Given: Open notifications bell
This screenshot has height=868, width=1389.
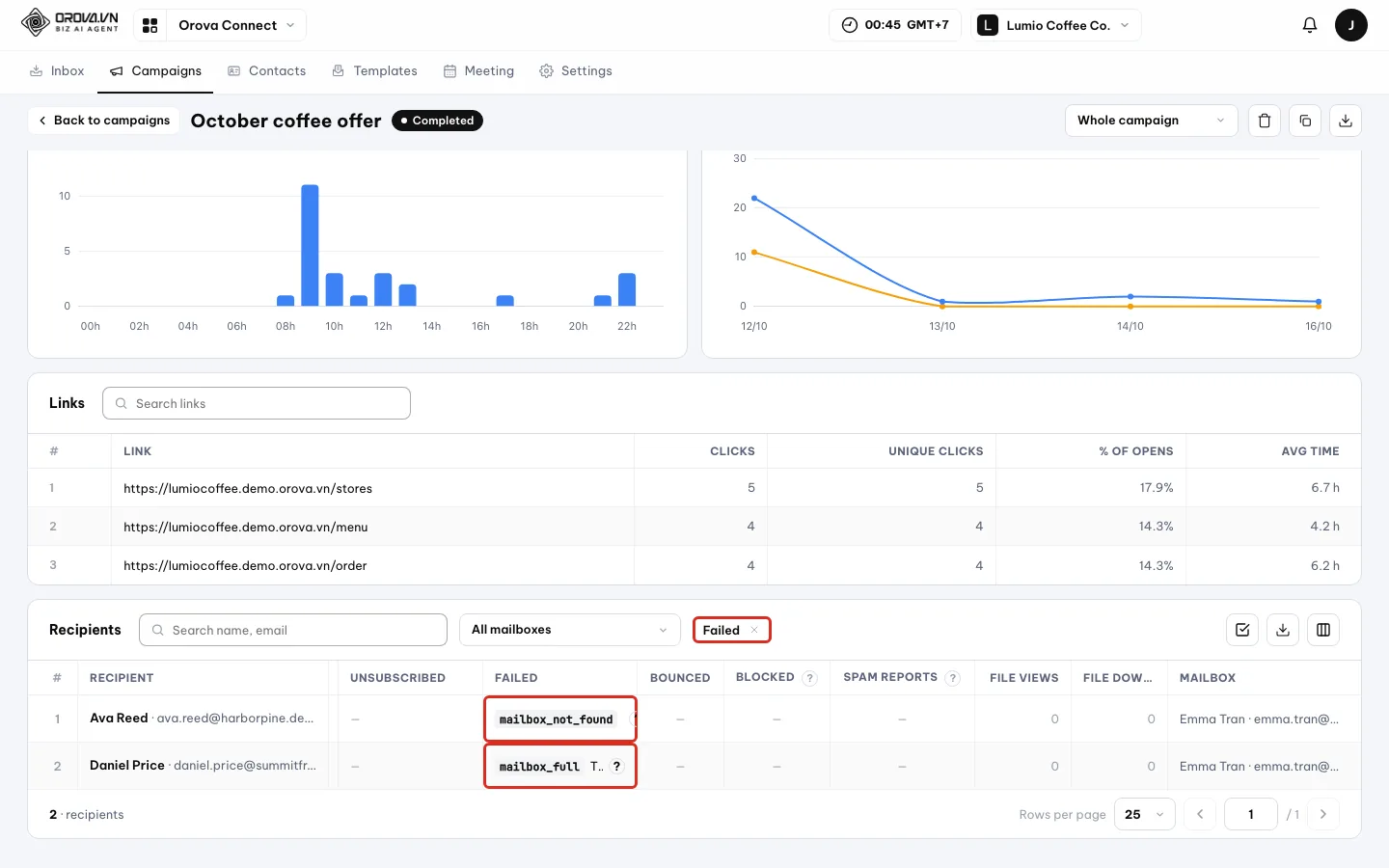Looking at the screenshot, I should (x=1309, y=25).
